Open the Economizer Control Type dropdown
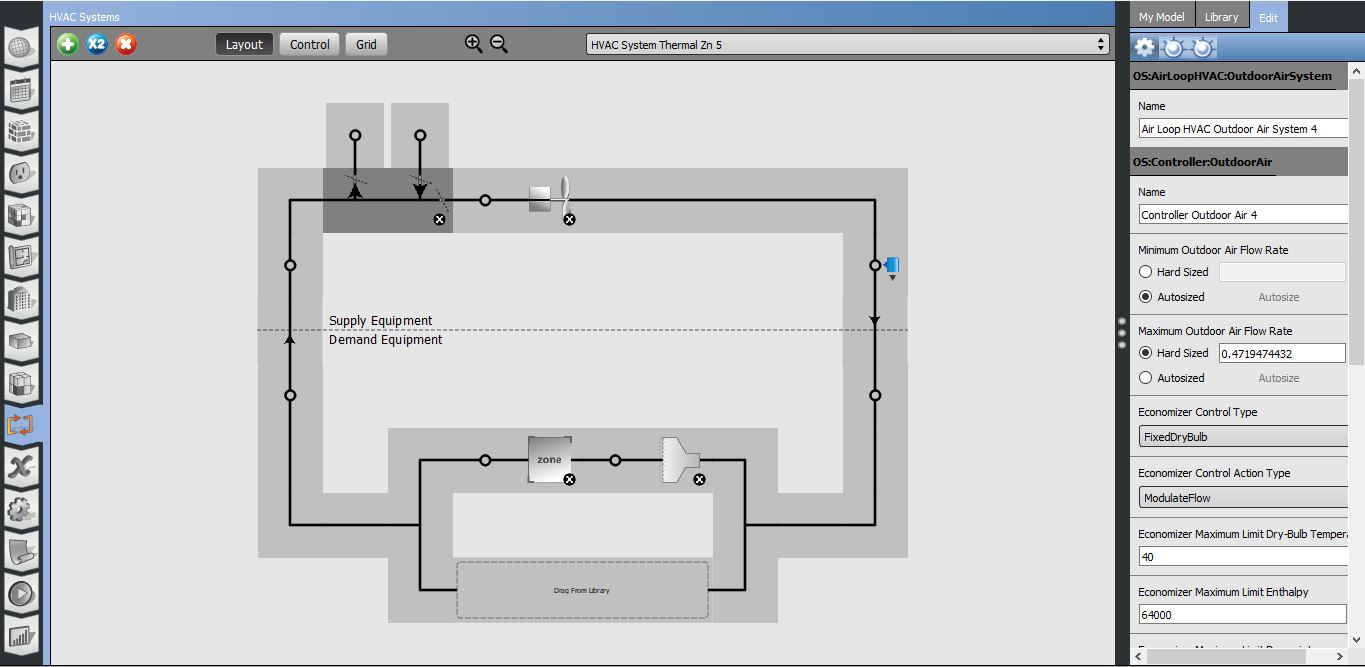The width and height of the screenshot is (1365, 667). 1243,437
